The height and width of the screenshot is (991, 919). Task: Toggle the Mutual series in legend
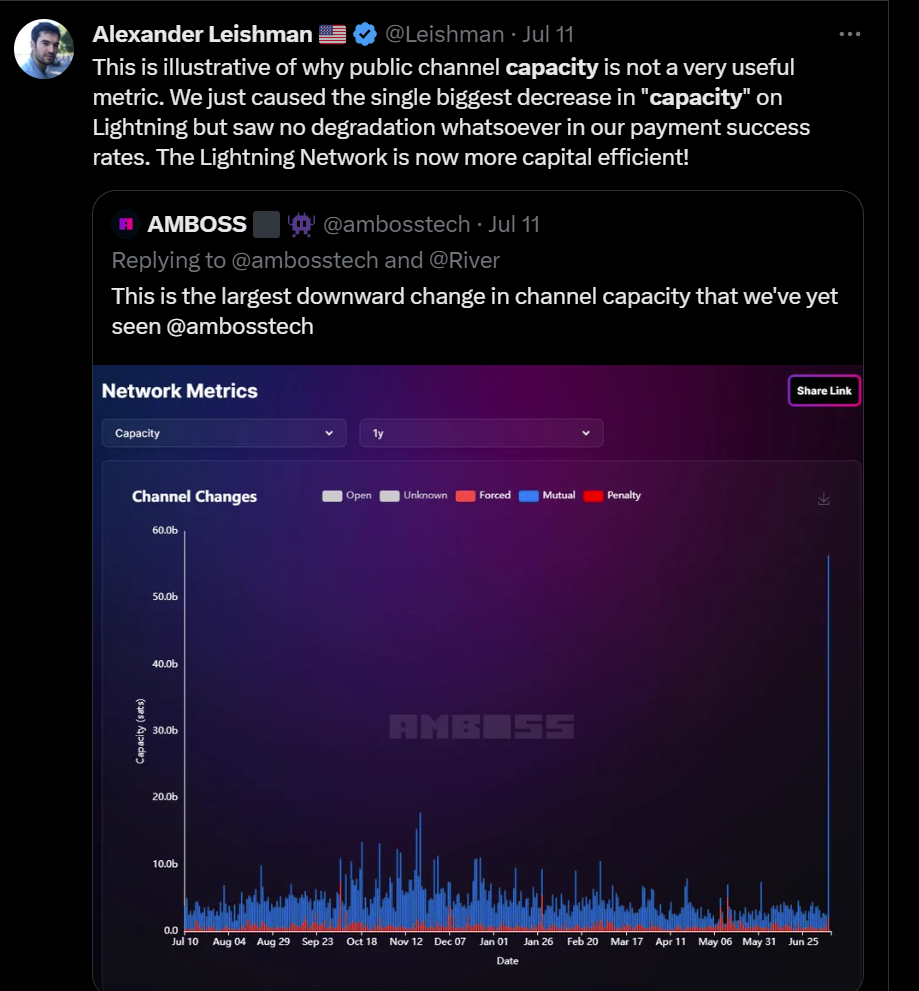547,495
